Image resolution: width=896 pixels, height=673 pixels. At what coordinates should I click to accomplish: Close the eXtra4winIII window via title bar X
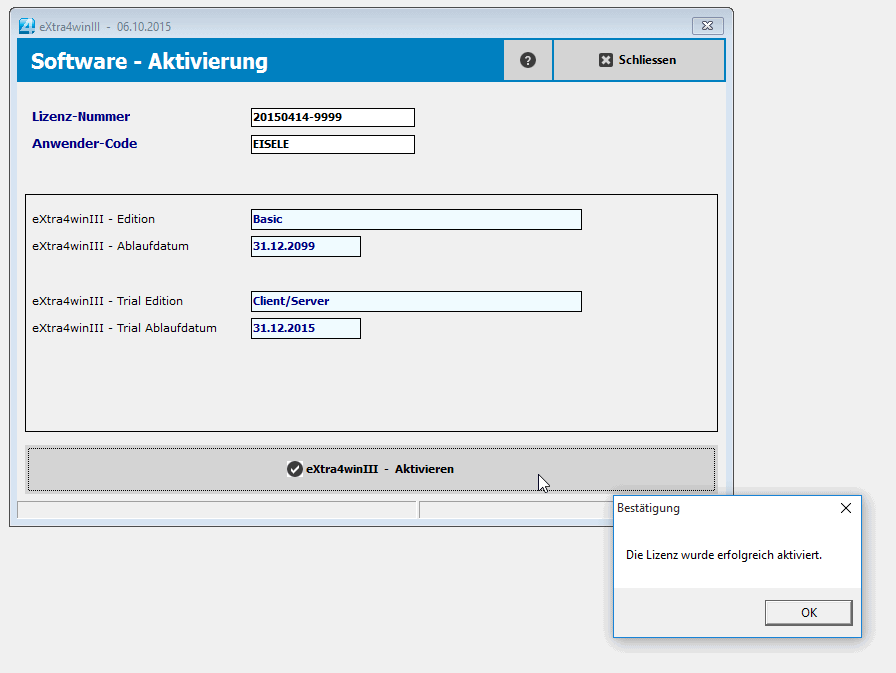tap(707, 26)
